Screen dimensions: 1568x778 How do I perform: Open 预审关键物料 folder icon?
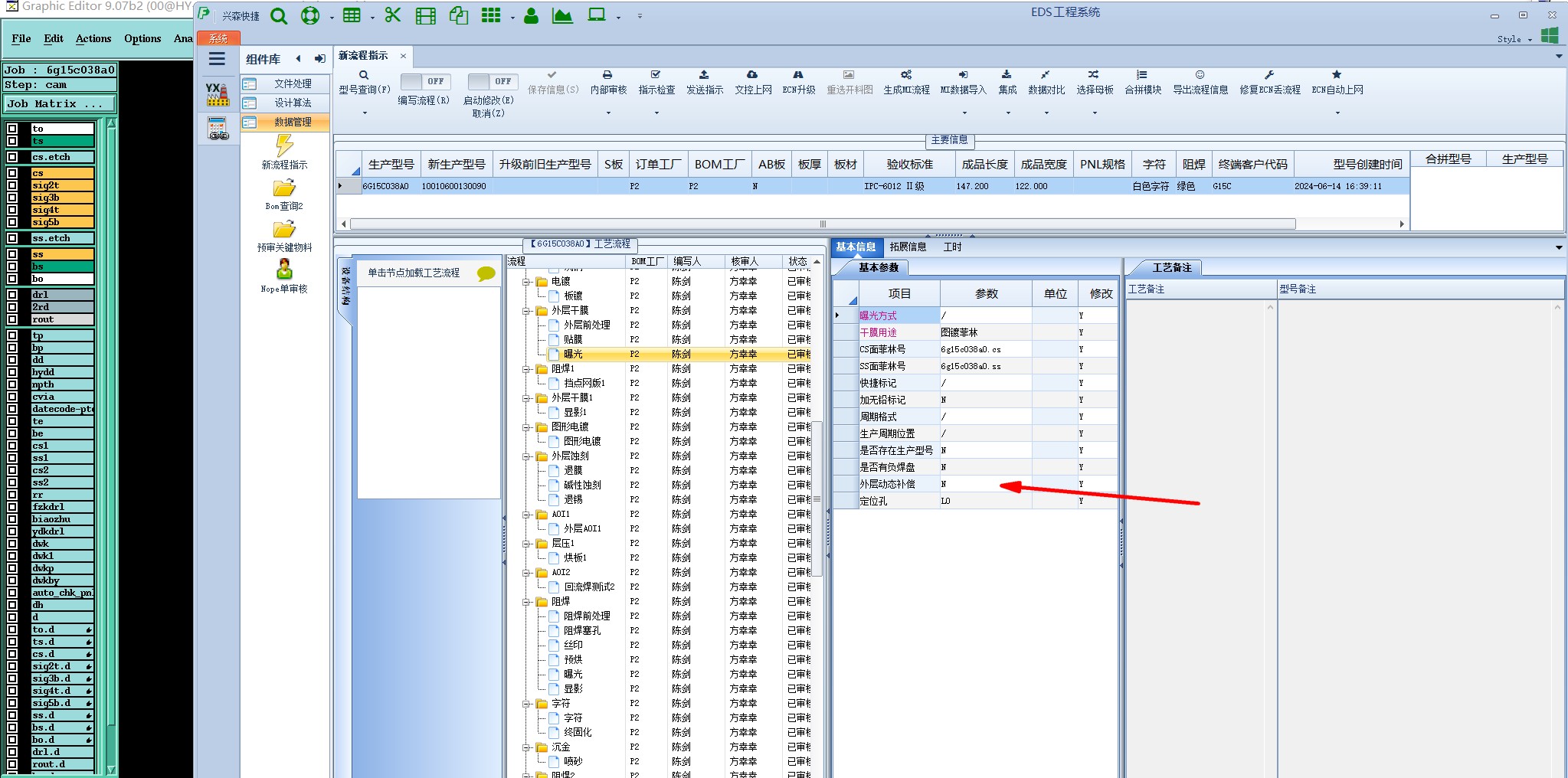pyautogui.click(x=284, y=230)
